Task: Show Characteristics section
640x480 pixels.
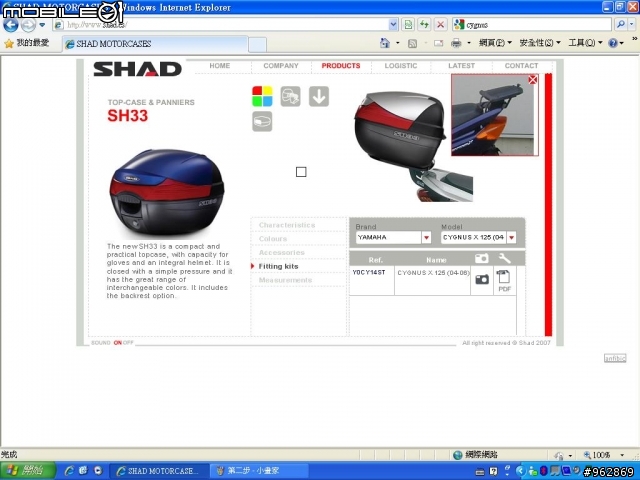Action: click(x=287, y=225)
